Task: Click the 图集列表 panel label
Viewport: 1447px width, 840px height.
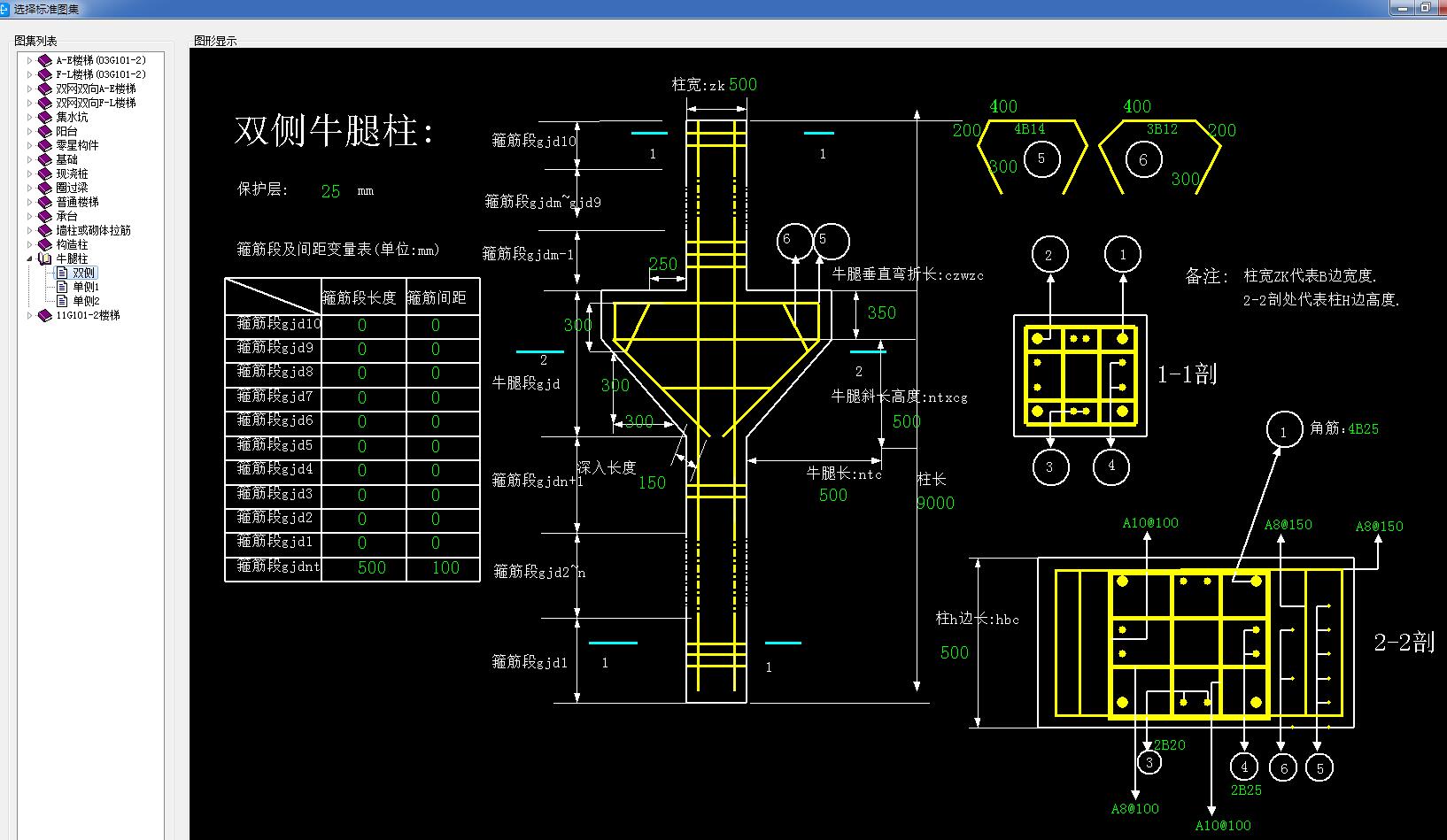Action: tap(35, 41)
